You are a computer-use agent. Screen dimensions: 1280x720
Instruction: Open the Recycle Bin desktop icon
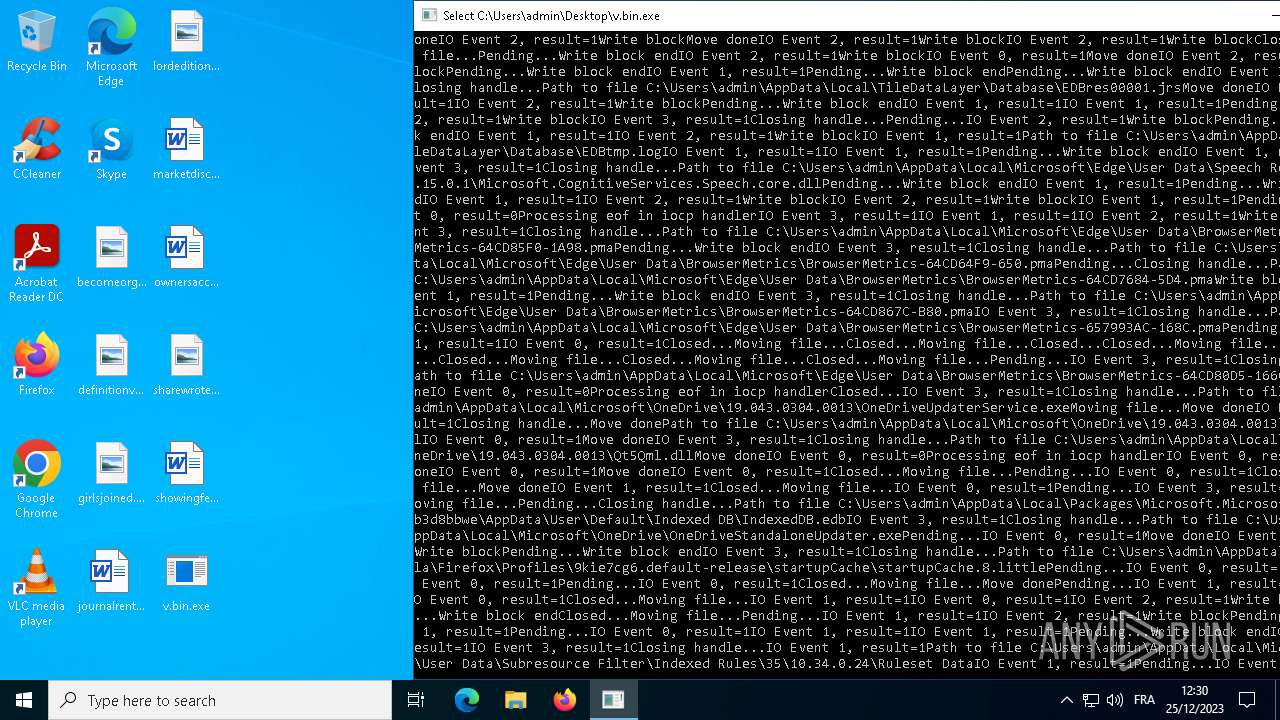tap(37, 42)
